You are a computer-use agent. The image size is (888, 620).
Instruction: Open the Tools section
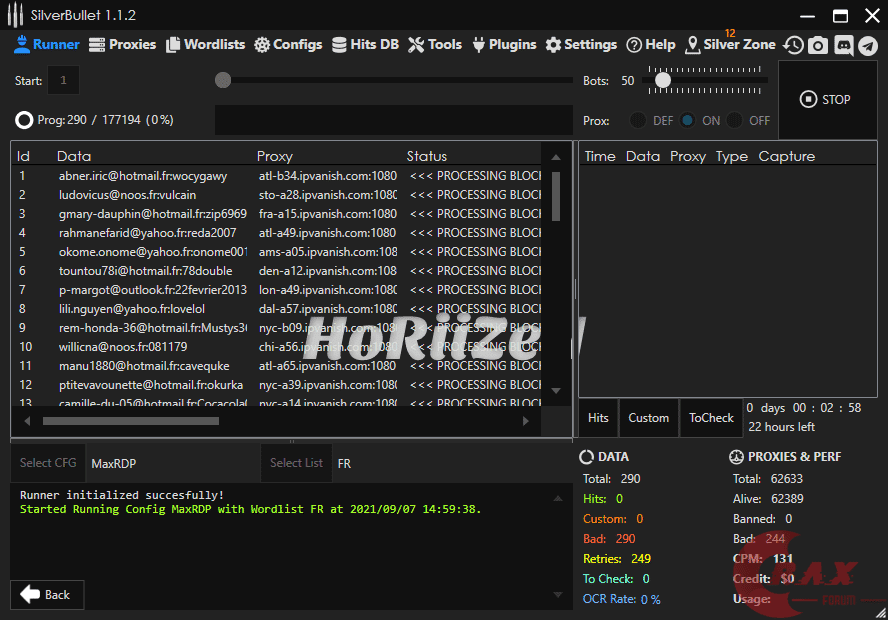pos(435,45)
